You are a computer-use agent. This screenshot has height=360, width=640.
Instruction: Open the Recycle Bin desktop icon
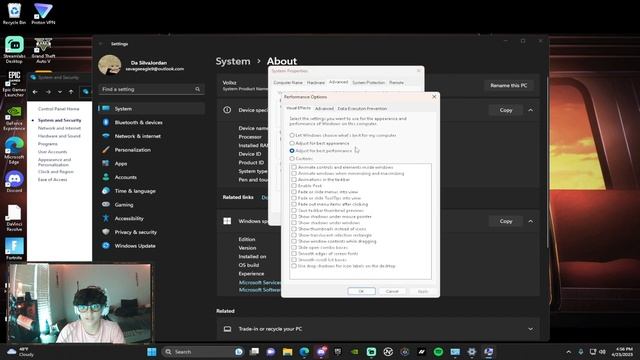pyautogui.click(x=14, y=13)
